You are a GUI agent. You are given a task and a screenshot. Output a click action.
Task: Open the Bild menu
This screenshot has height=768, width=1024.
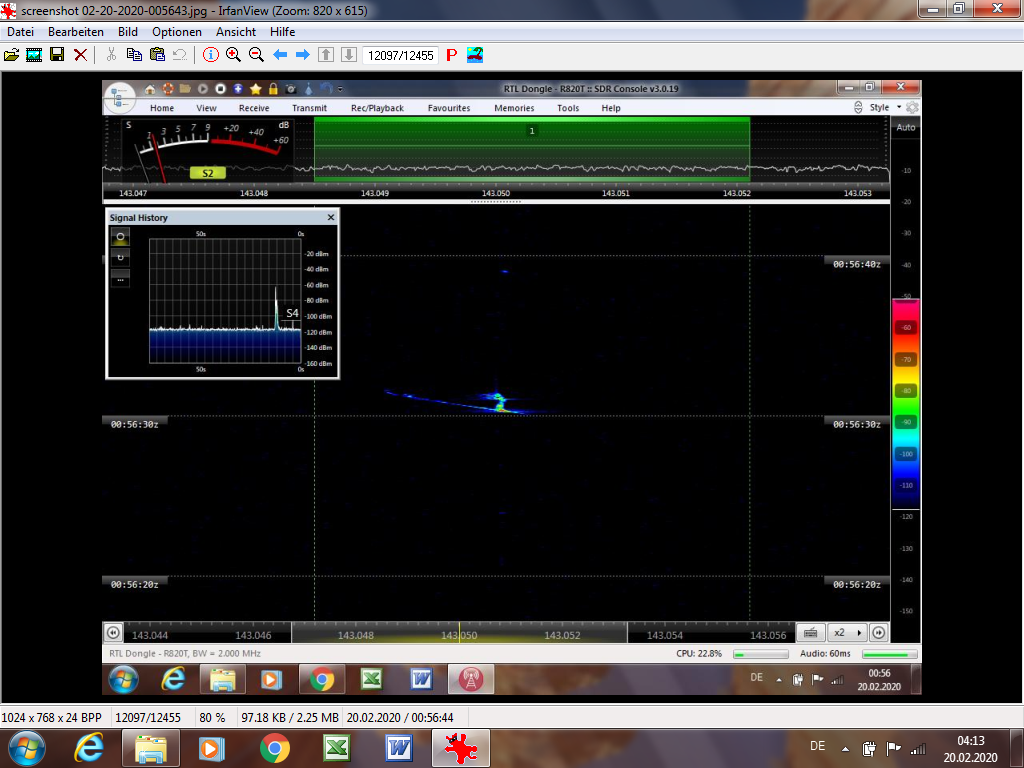[x=128, y=31]
